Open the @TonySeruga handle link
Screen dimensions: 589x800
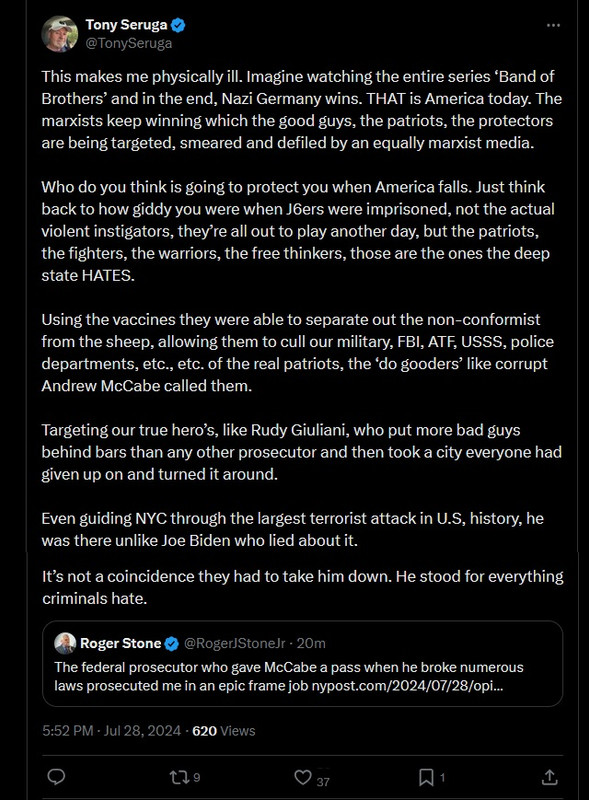coord(129,43)
